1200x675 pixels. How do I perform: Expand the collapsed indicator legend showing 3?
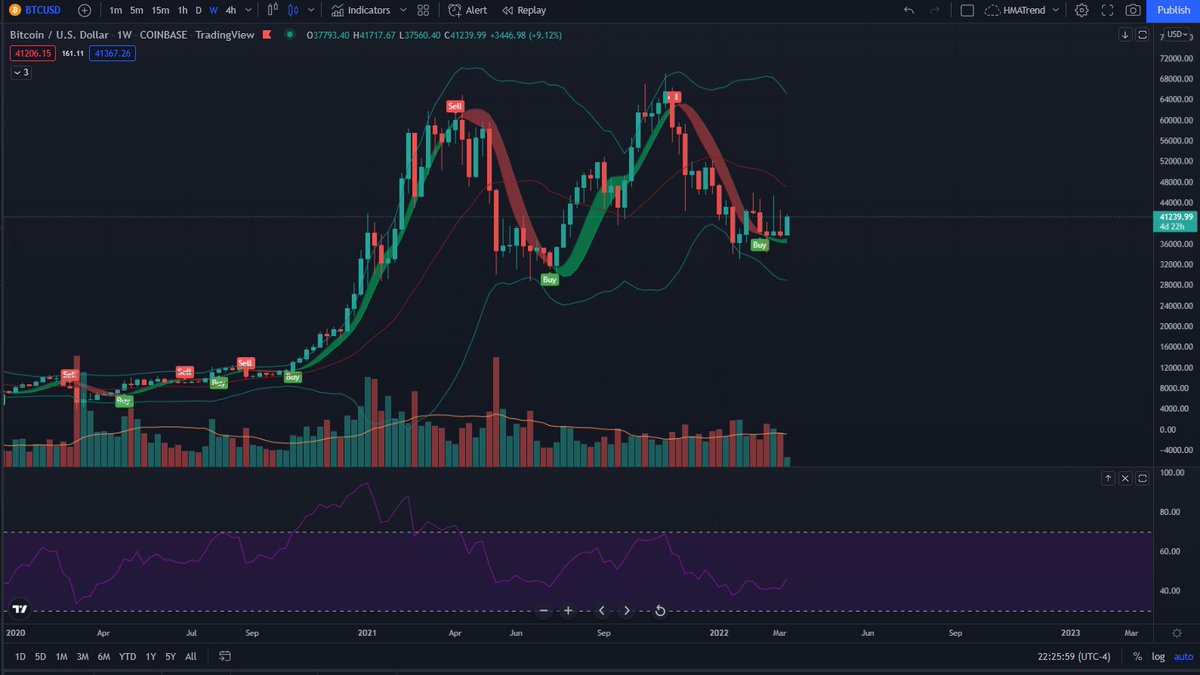[21, 73]
